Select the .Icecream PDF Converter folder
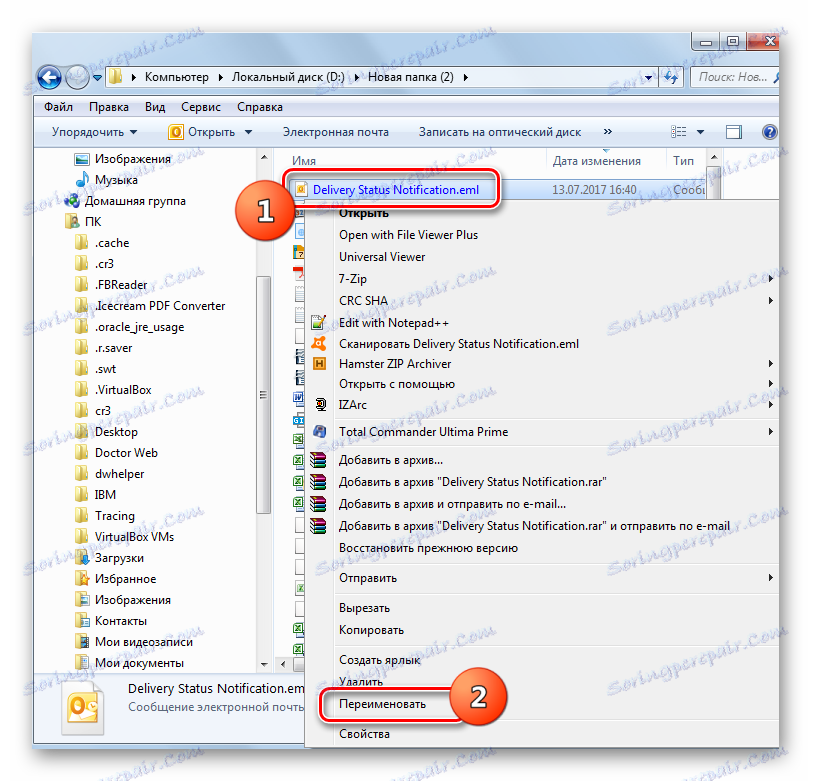 (x=160, y=305)
